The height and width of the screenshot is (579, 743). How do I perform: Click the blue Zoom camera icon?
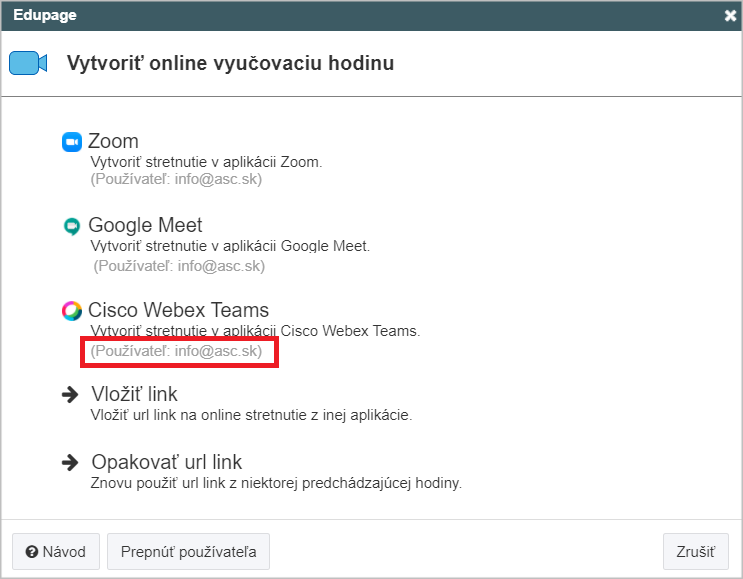(x=72, y=142)
